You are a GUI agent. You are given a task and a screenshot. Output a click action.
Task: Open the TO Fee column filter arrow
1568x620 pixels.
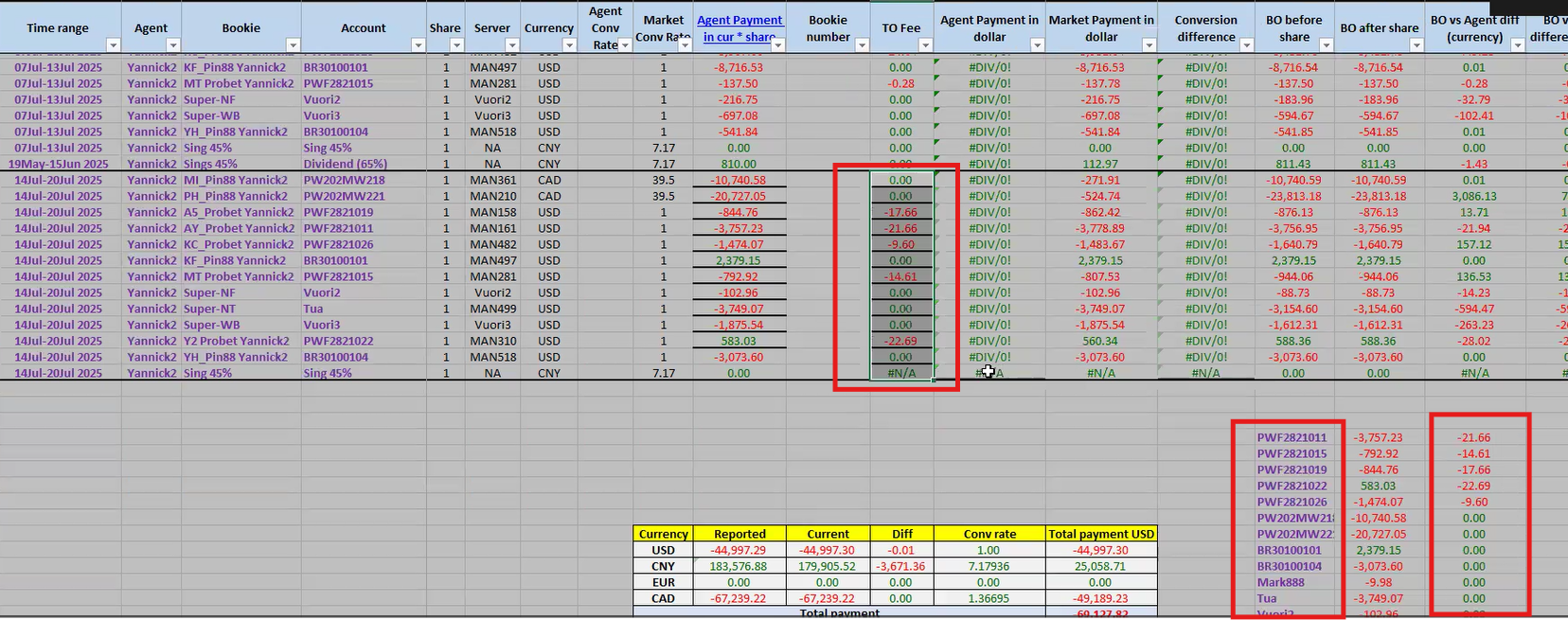[x=925, y=45]
